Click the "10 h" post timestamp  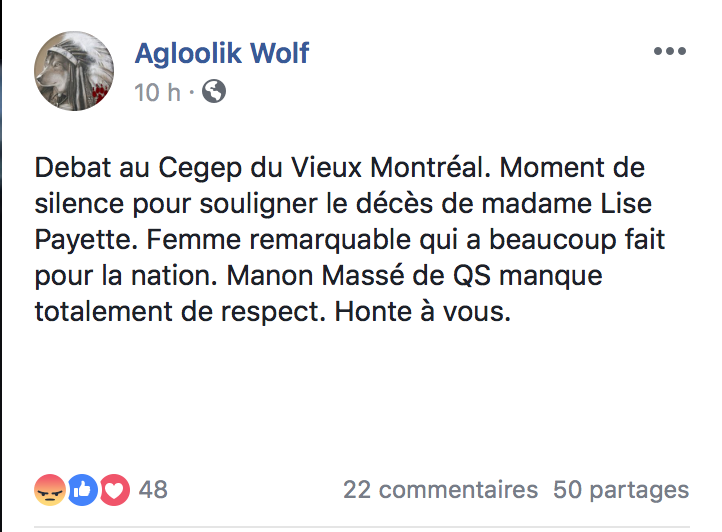[x=157, y=92]
